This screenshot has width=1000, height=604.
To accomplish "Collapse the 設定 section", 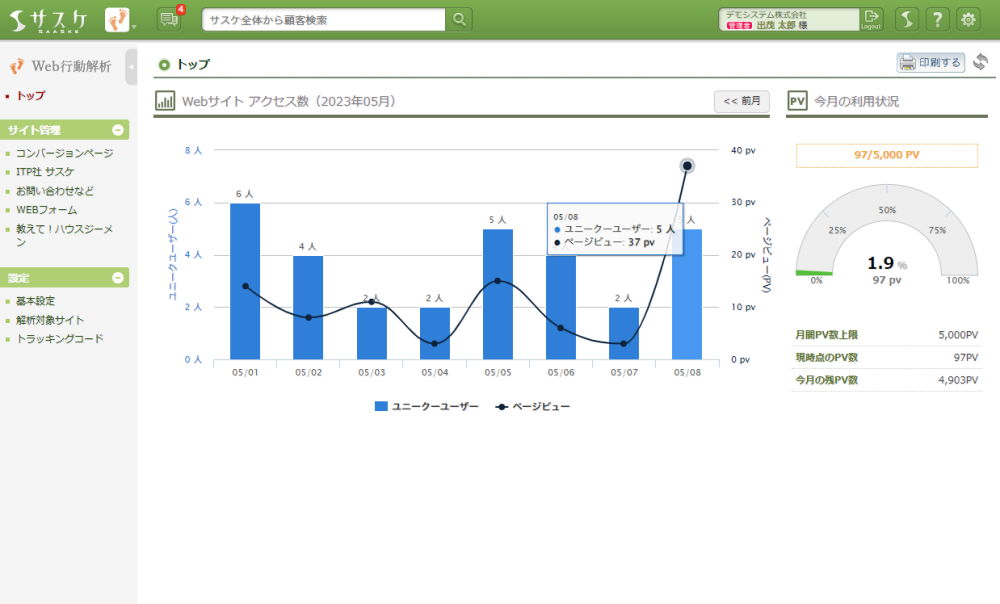I will pyautogui.click(x=118, y=277).
